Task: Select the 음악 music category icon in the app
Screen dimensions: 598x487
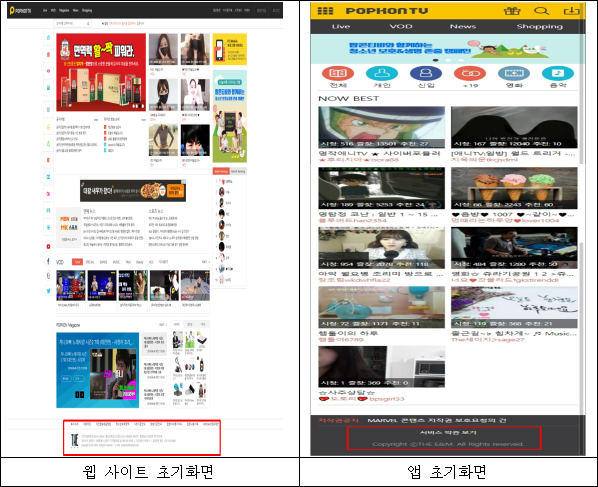Action: (x=558, y=73)
